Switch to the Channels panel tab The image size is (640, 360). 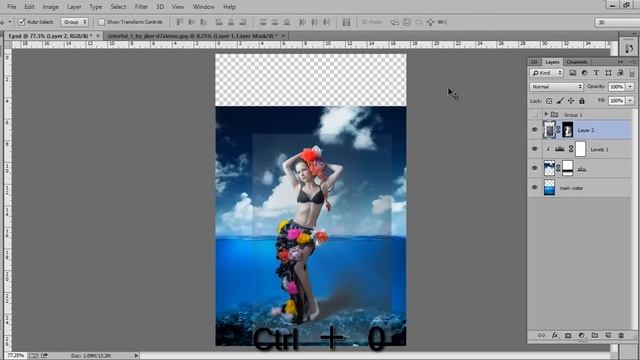(x=577, y=62)
